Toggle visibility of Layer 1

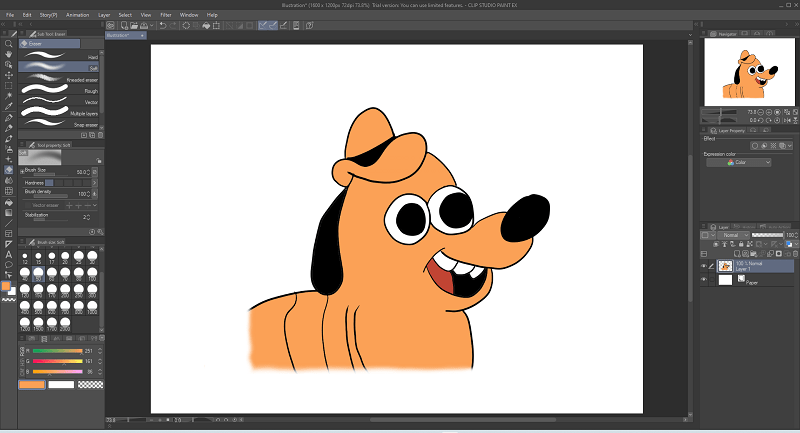704,266
